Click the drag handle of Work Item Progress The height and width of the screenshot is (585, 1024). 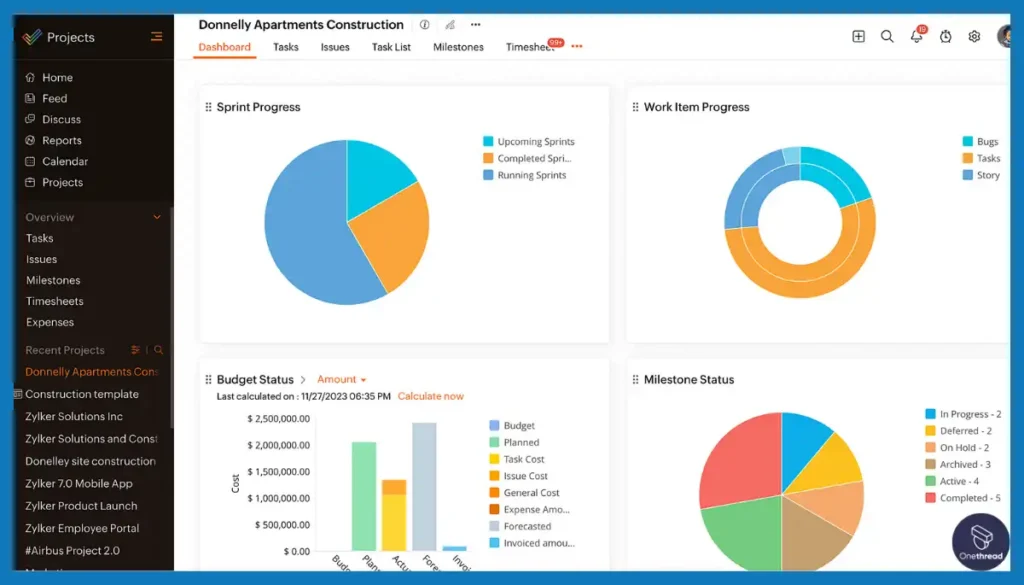coord(635,107)
